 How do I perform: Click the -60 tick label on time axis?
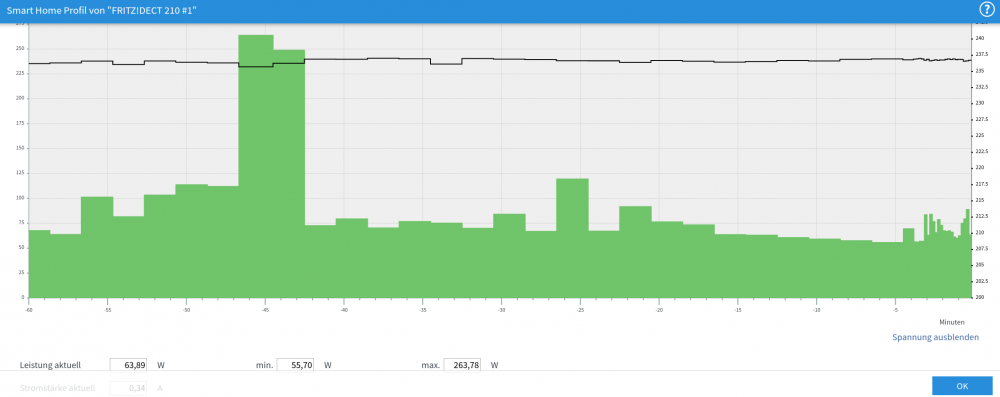coord(29,310)
